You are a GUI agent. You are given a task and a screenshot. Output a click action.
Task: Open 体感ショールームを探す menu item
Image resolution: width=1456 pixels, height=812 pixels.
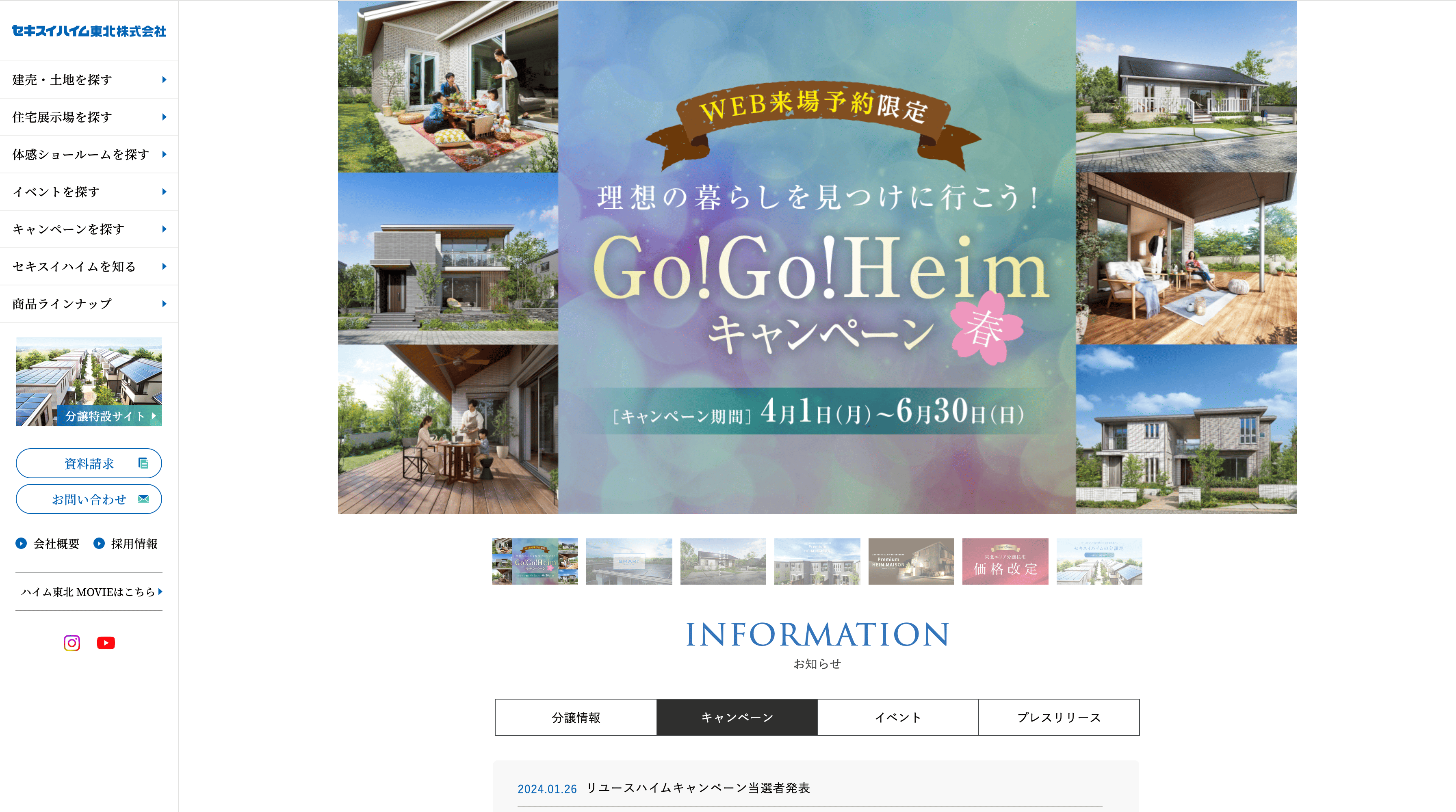click(89, 154)
